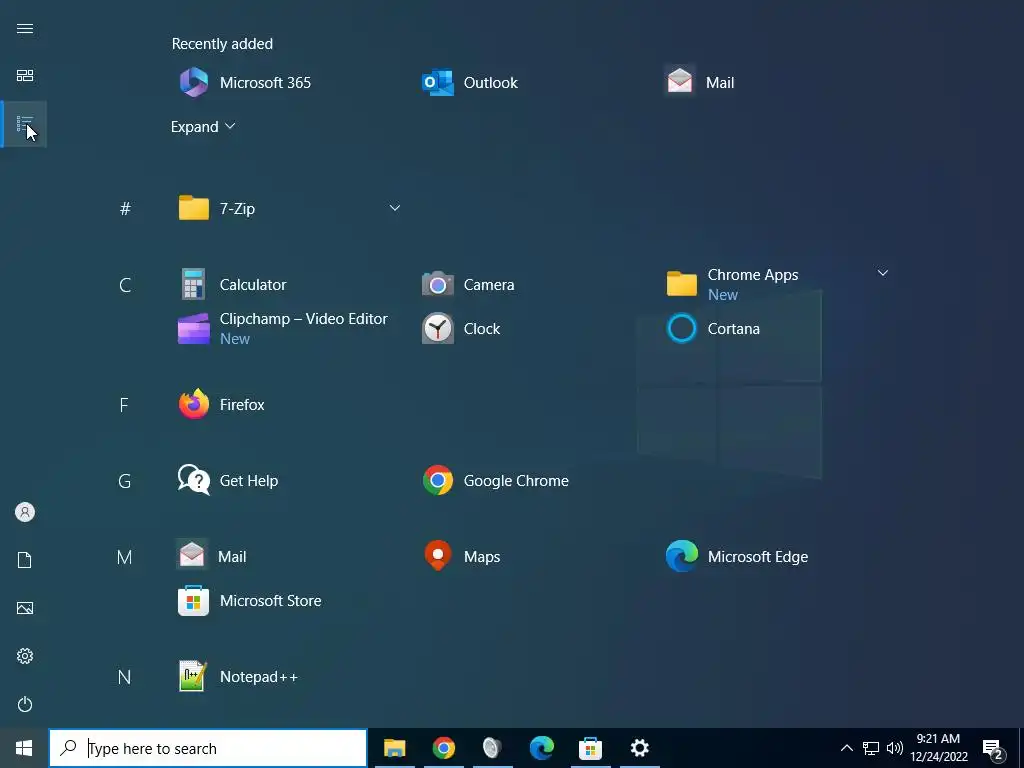Image resolution: width=1024 pixels, height=768 pixels.
Task: Expand the Start menu hamburger navigation
Action: click(25, 28)
